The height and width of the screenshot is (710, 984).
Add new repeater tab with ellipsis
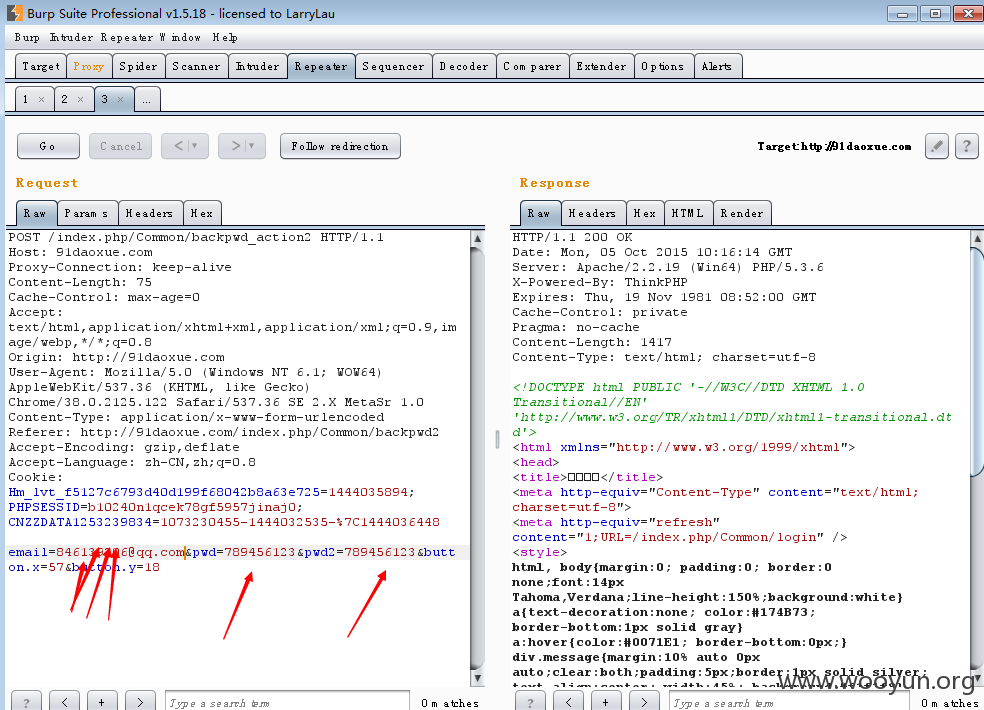click(146, 99)
